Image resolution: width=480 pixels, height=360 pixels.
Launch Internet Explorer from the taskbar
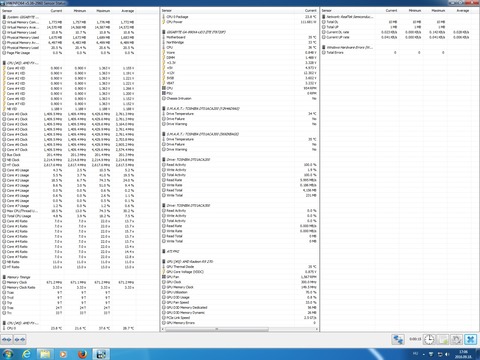[26, 354]
